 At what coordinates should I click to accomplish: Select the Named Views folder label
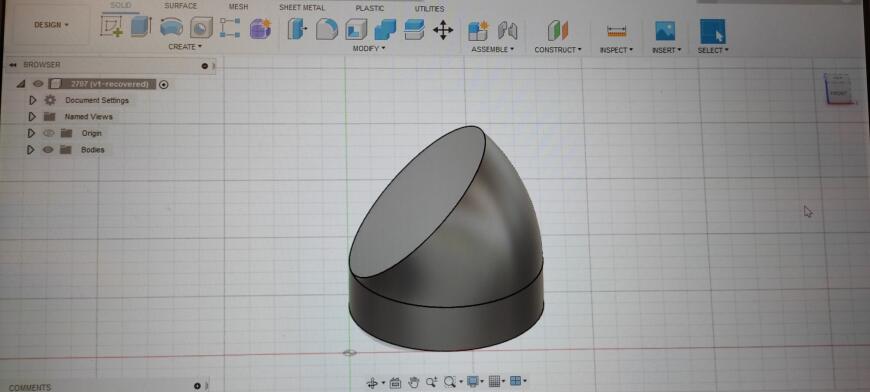[x=88, y=117]
